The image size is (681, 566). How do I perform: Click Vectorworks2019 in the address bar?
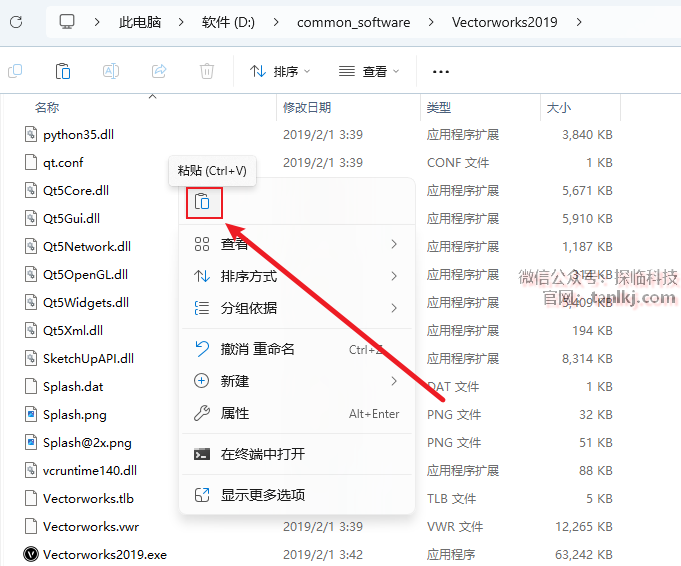504,22
